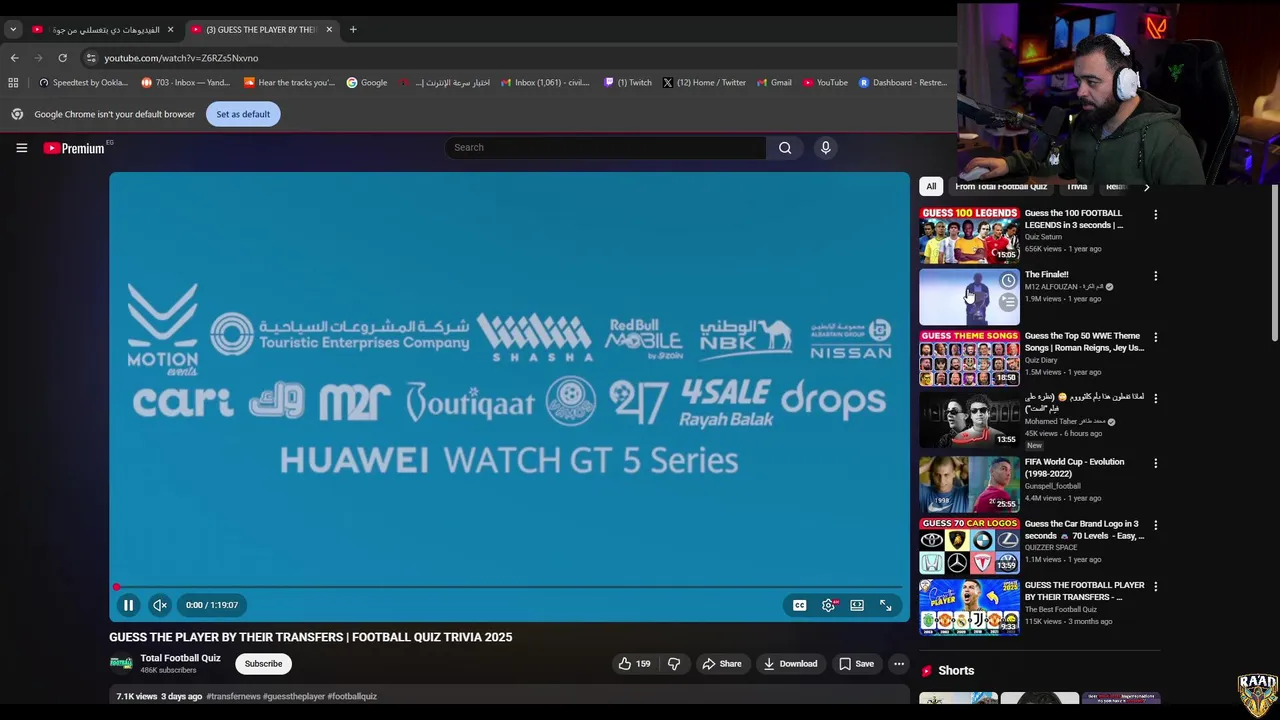This screenshot has height=720, width=1280.
Task: Open Chrome's tab search dropdown arrow
Action: point(13,30)
